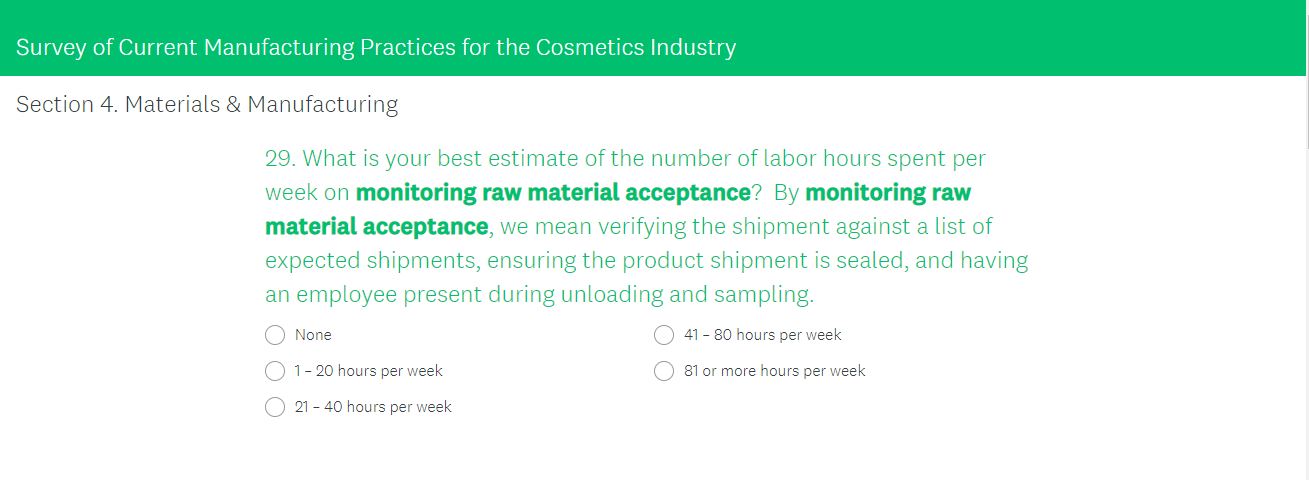Click the survey title in the green header

[376, 47]
